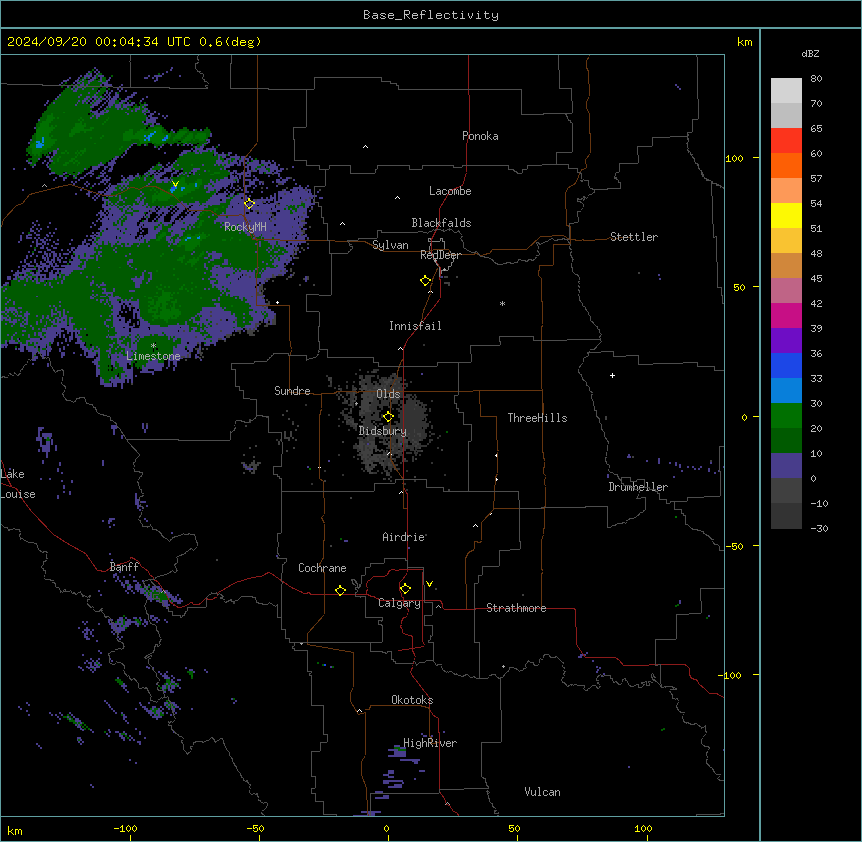The image size is (862, 842).
Task: Click the Base_Reflectivity title
Action: click(x=431, y=15)
